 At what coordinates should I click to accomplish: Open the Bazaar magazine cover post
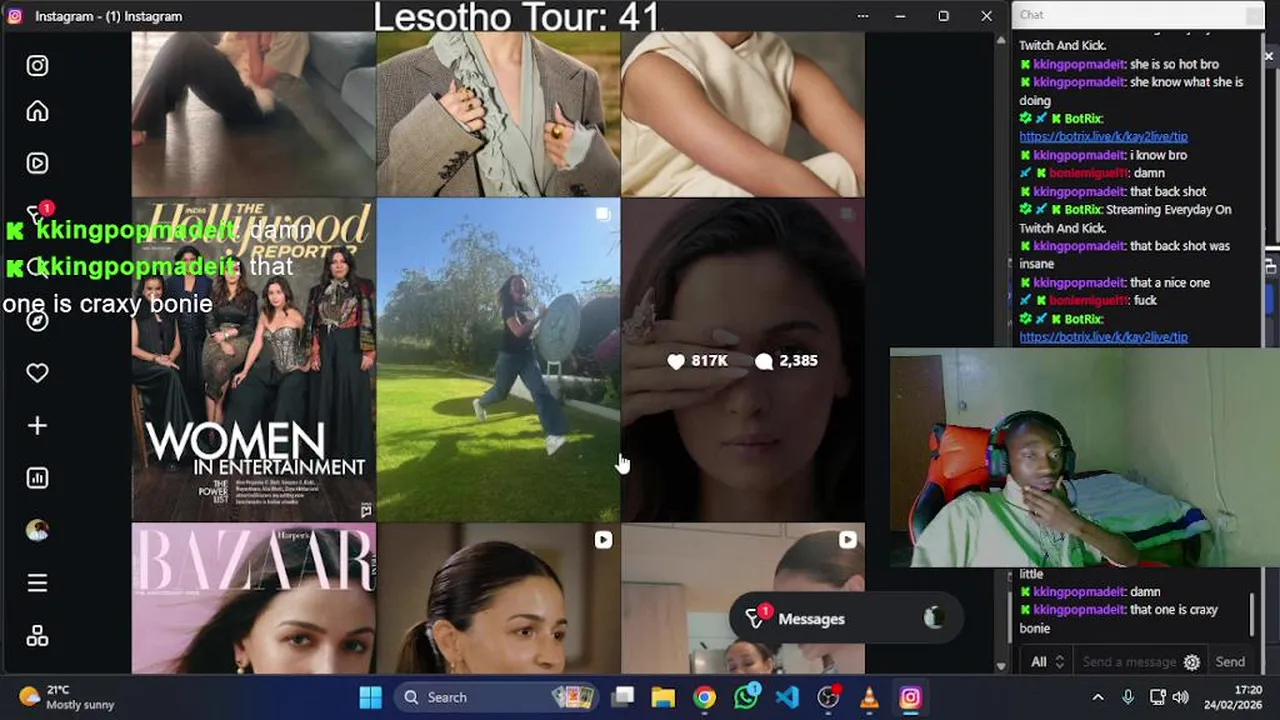point(254,599)
